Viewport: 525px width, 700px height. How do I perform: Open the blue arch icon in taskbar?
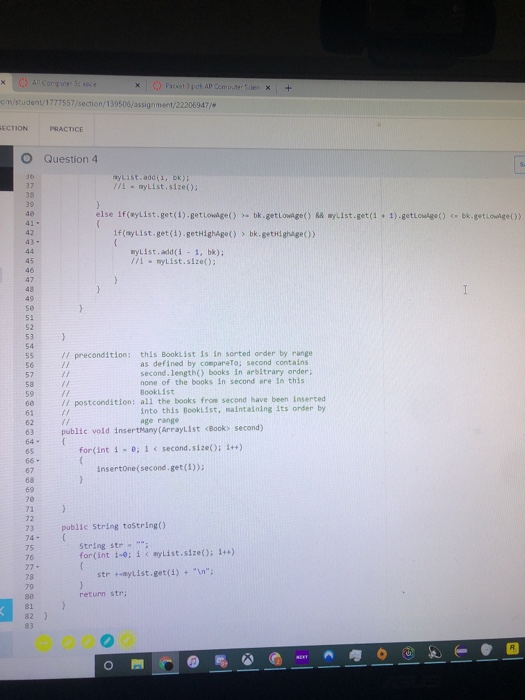pyautogui.click(x=329, y=655)
